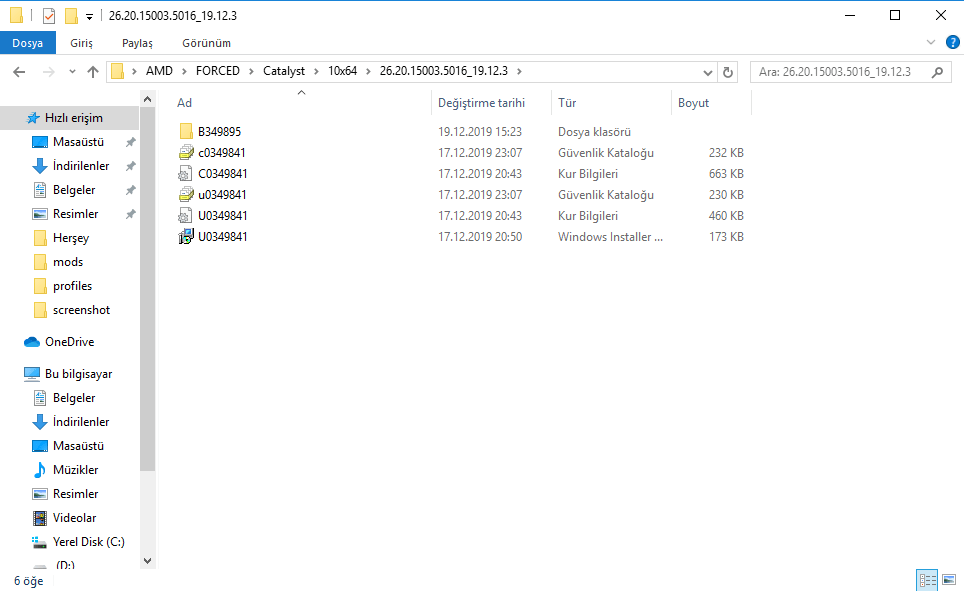
Task: Expand the address bar history dropdown
Action: coord(708,72)
